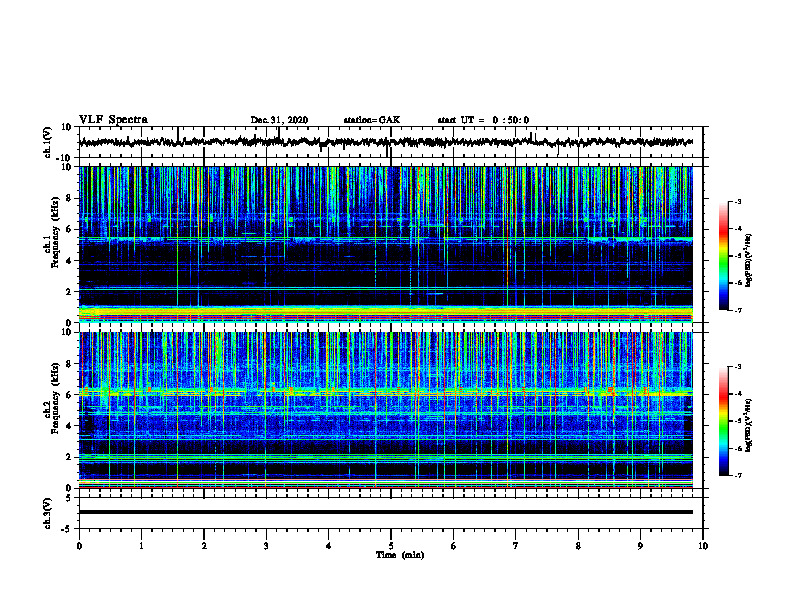Click the ch.1 colorbar "log(PSD)" label
Image resolution: width=792 pixels, height=612 pixels.
point(749,261)
